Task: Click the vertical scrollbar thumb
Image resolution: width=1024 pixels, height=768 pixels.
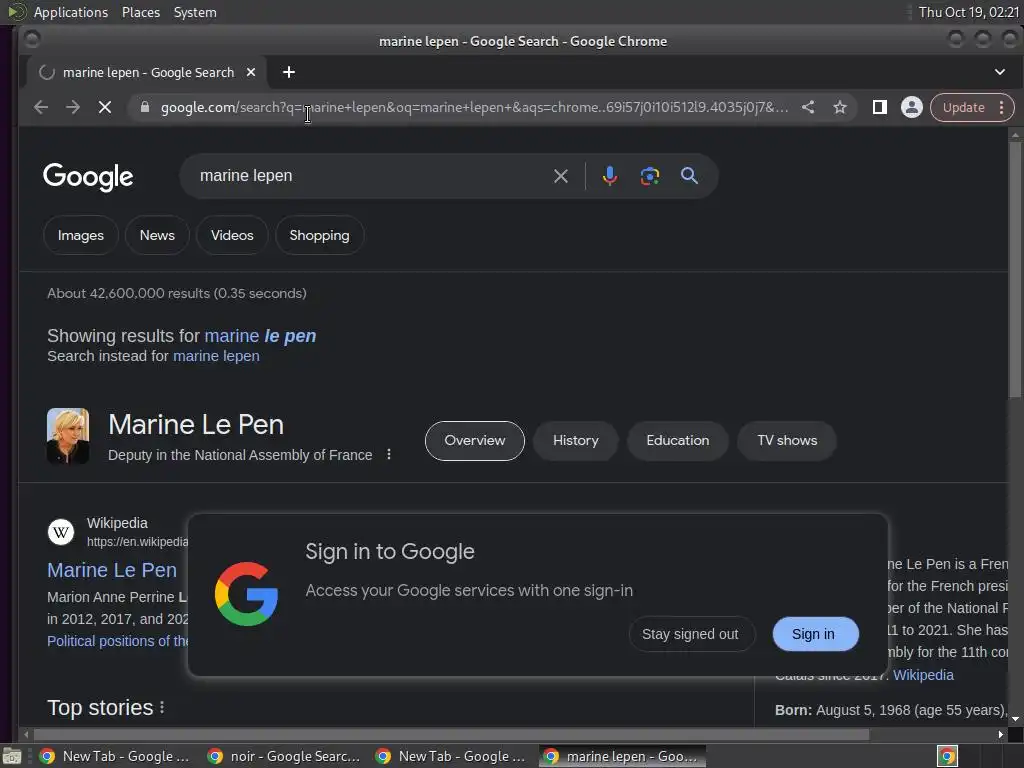Action: coord(1015,269)
